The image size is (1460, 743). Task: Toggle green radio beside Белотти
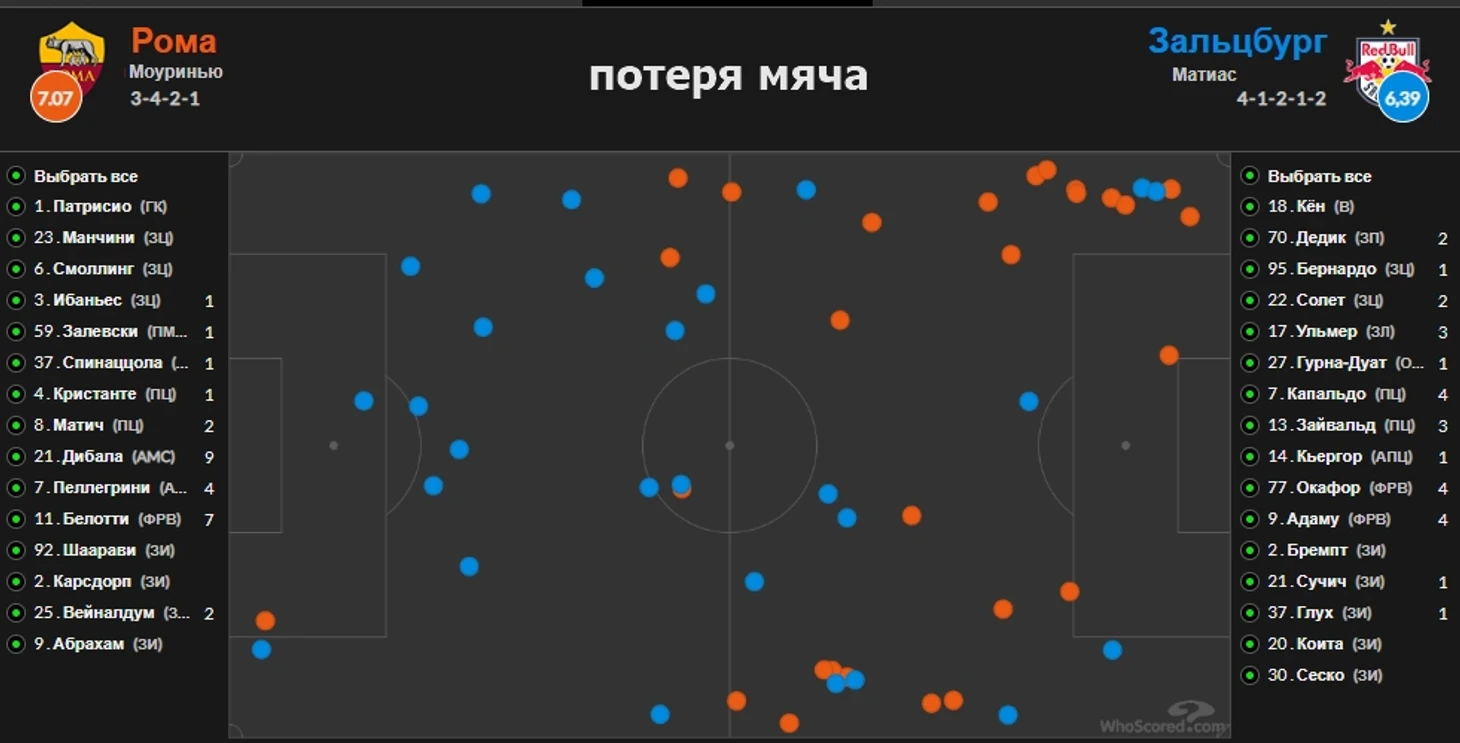(x=16, y=519)
